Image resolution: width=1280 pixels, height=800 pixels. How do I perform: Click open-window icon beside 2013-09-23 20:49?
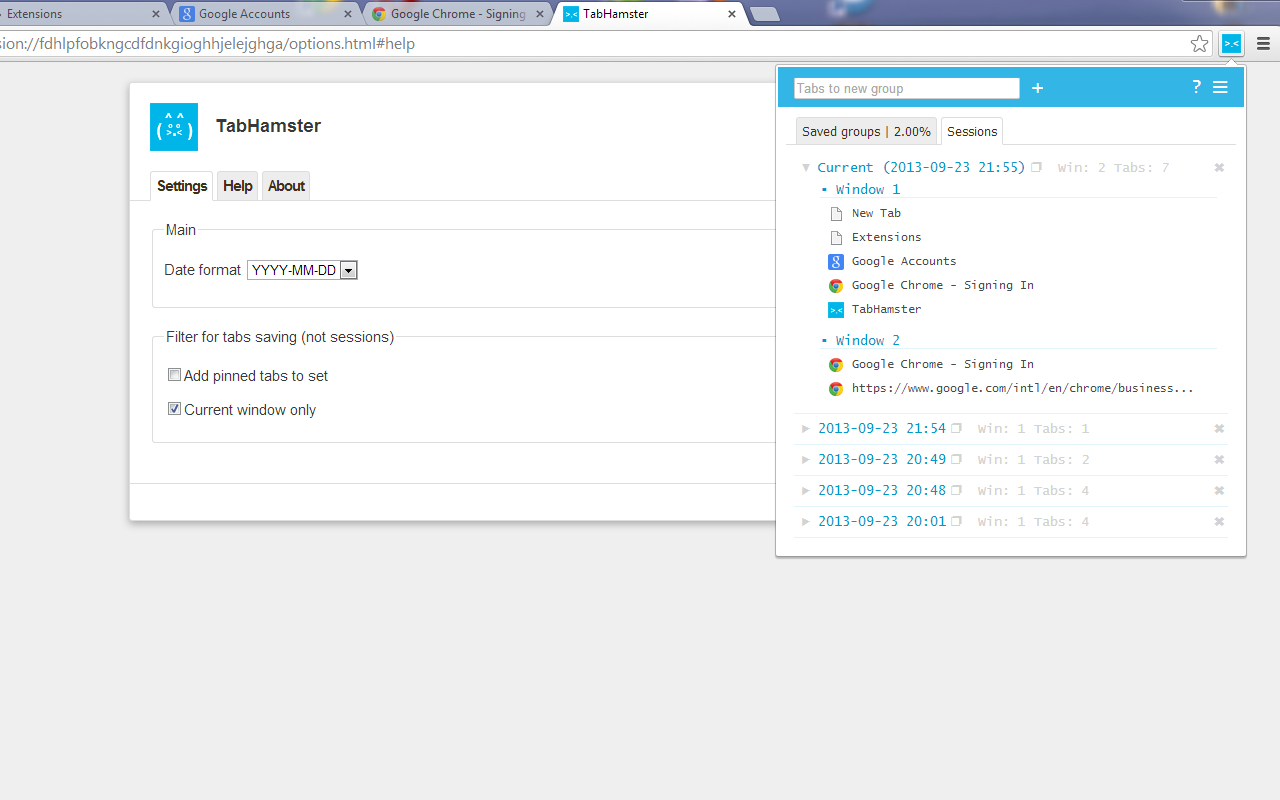(x=956, y=460)
